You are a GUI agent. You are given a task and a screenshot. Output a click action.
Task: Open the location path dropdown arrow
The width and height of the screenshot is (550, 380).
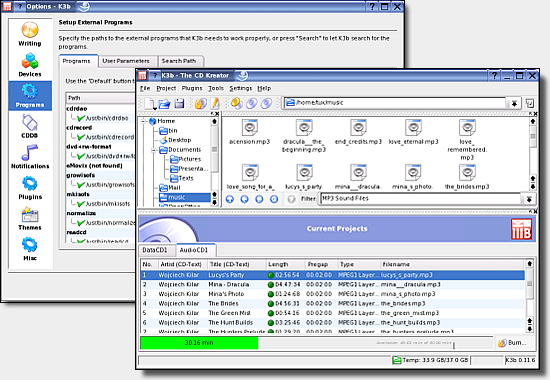[x=514, y=103]
